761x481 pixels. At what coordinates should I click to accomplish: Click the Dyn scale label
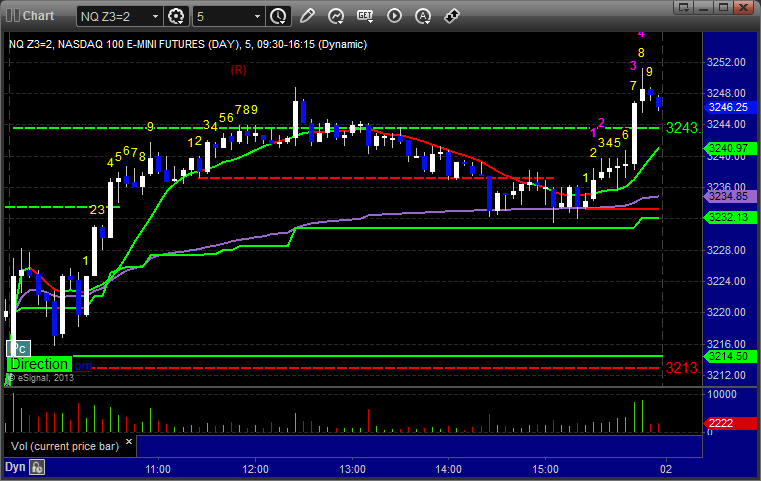[15, 467]
